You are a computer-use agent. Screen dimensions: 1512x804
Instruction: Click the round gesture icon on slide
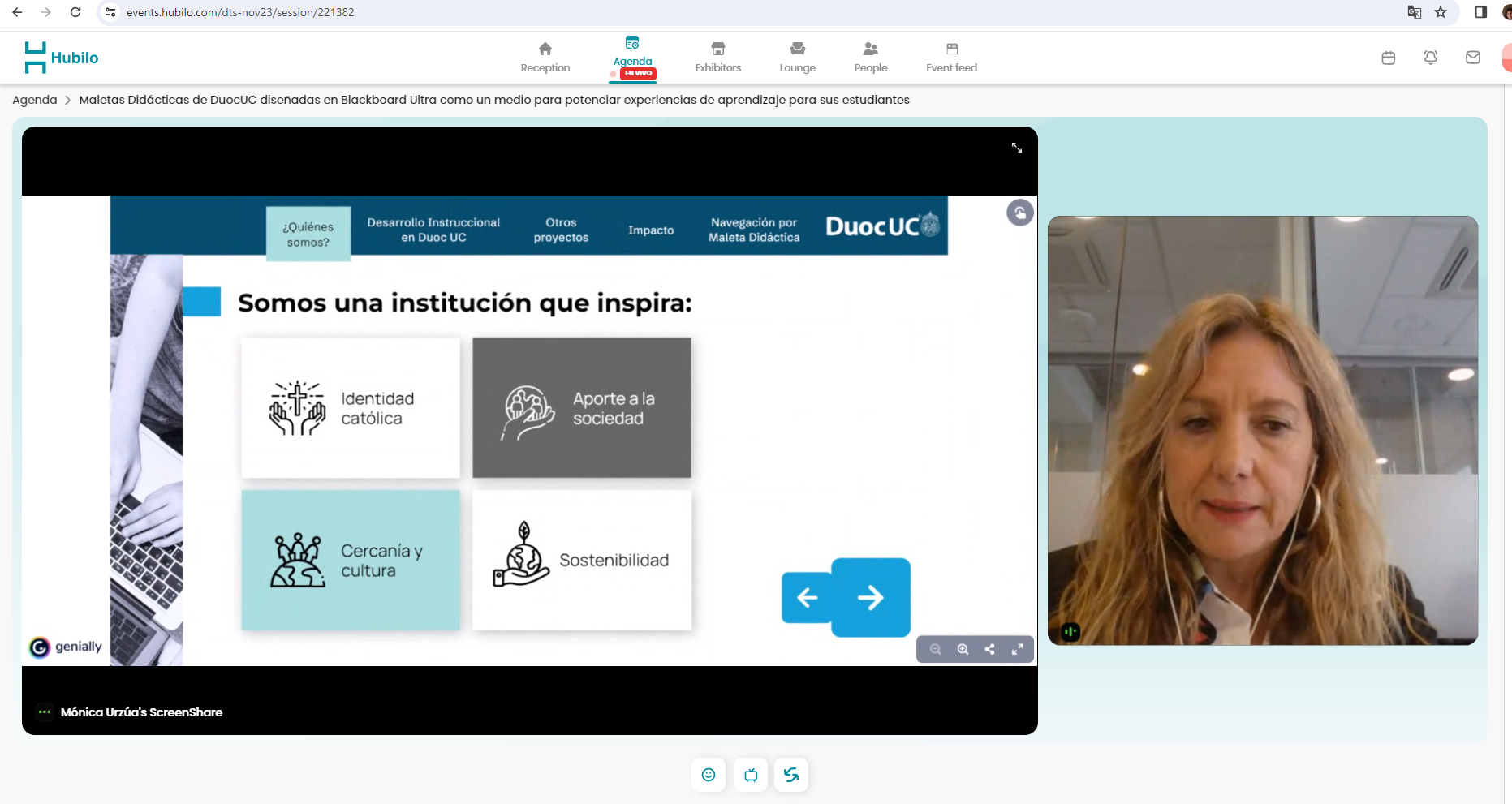pyautogui.click(x=1020, y=213)
